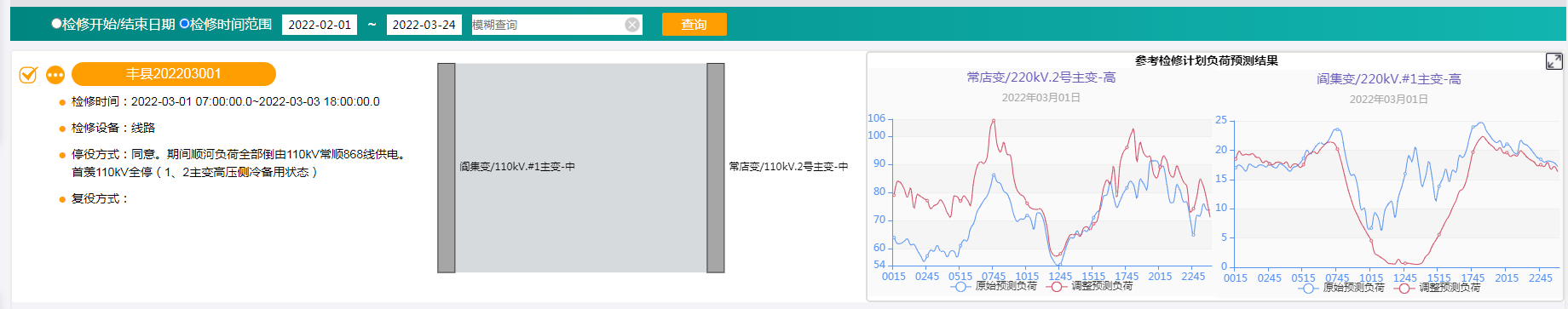Click the 阎集变/220kV.#1主变-高 chart title
This screenshot has height=309, width=1568.
1388,79
